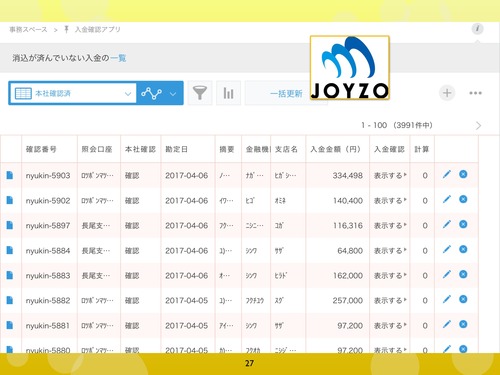Delete the nyukin-5883 record
This screenshot has width=500, height=375.
pos(463,274)
